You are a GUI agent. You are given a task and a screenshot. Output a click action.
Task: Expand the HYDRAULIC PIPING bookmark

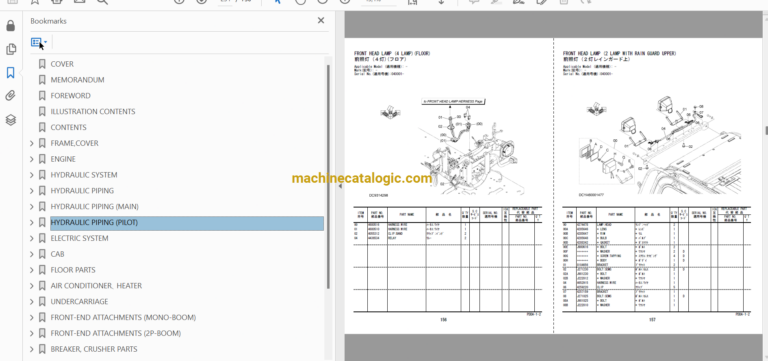coord(32,191)
